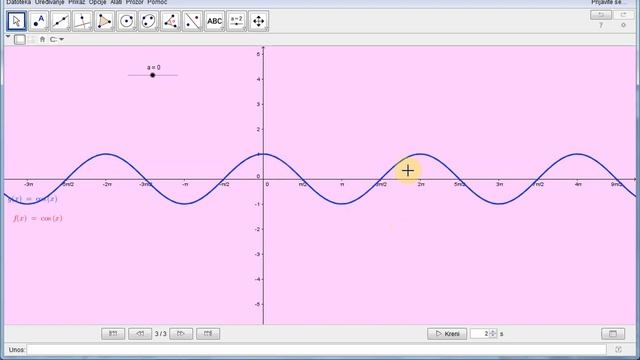640x360 pixels.
Task: Click the Redo button
Action: pos(623,15)
